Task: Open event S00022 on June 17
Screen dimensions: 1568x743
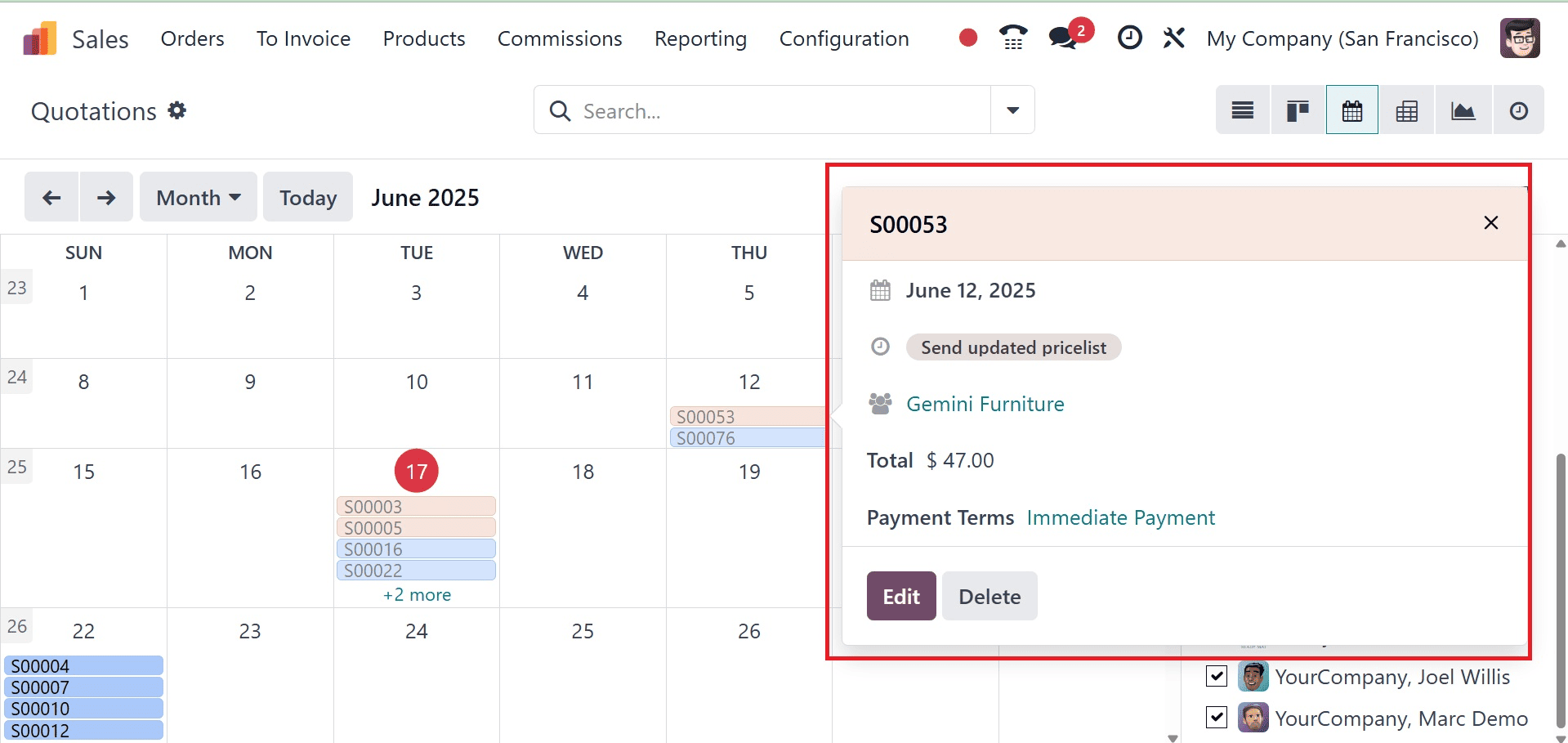Action: (416, 570)
